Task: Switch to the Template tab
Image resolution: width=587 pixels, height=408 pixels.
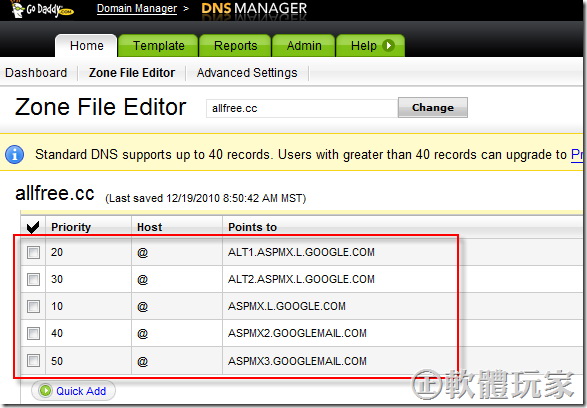Action: pyautogui.click(x=158, y=46)
